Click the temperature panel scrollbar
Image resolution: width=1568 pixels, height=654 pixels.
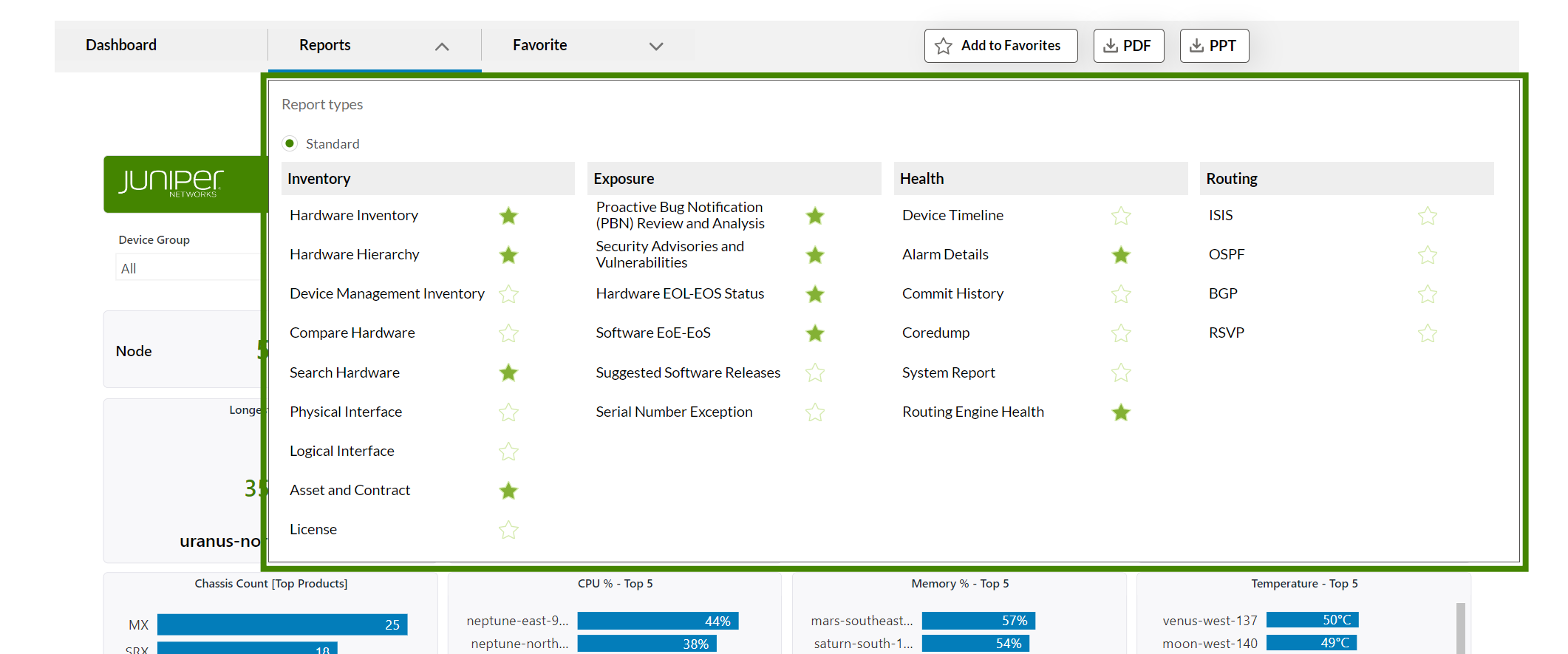pyautogui.click(x=1460, y=627)
